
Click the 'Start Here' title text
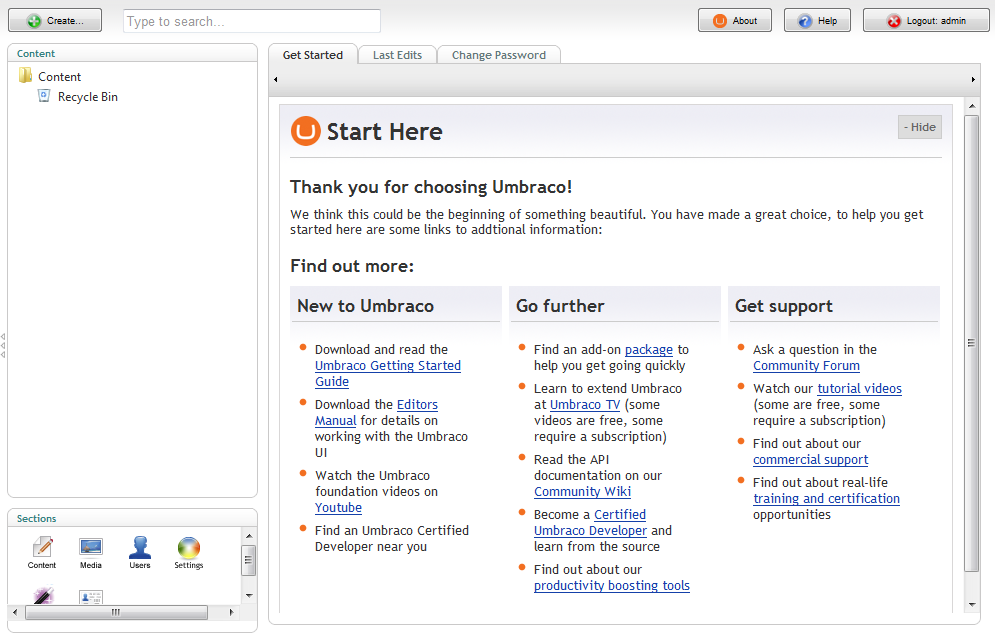click(385, 132)
